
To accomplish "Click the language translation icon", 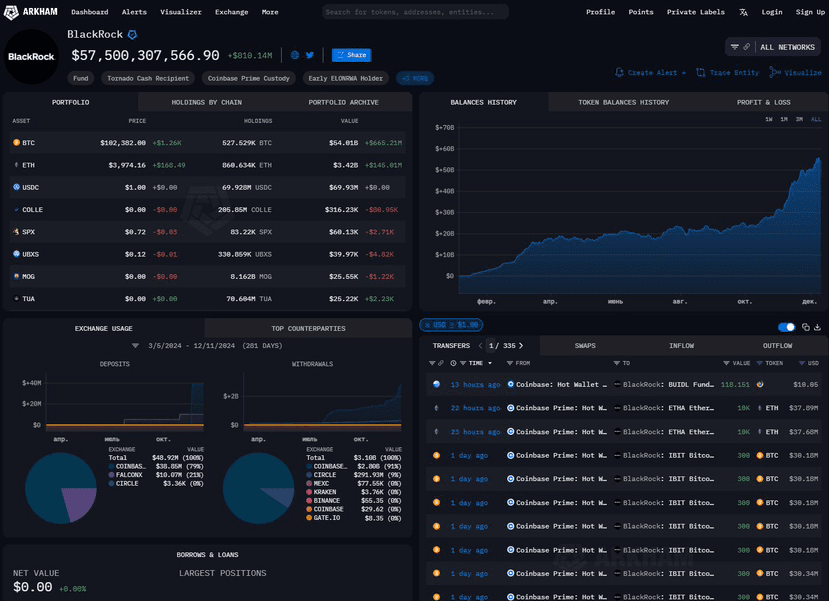I will pos(743,12).
